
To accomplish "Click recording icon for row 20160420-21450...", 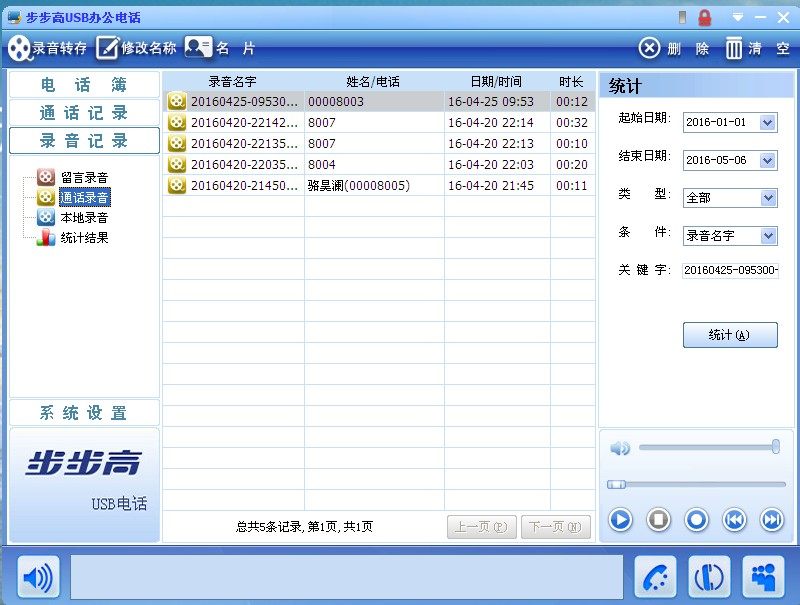I will (x=177, y=185).
